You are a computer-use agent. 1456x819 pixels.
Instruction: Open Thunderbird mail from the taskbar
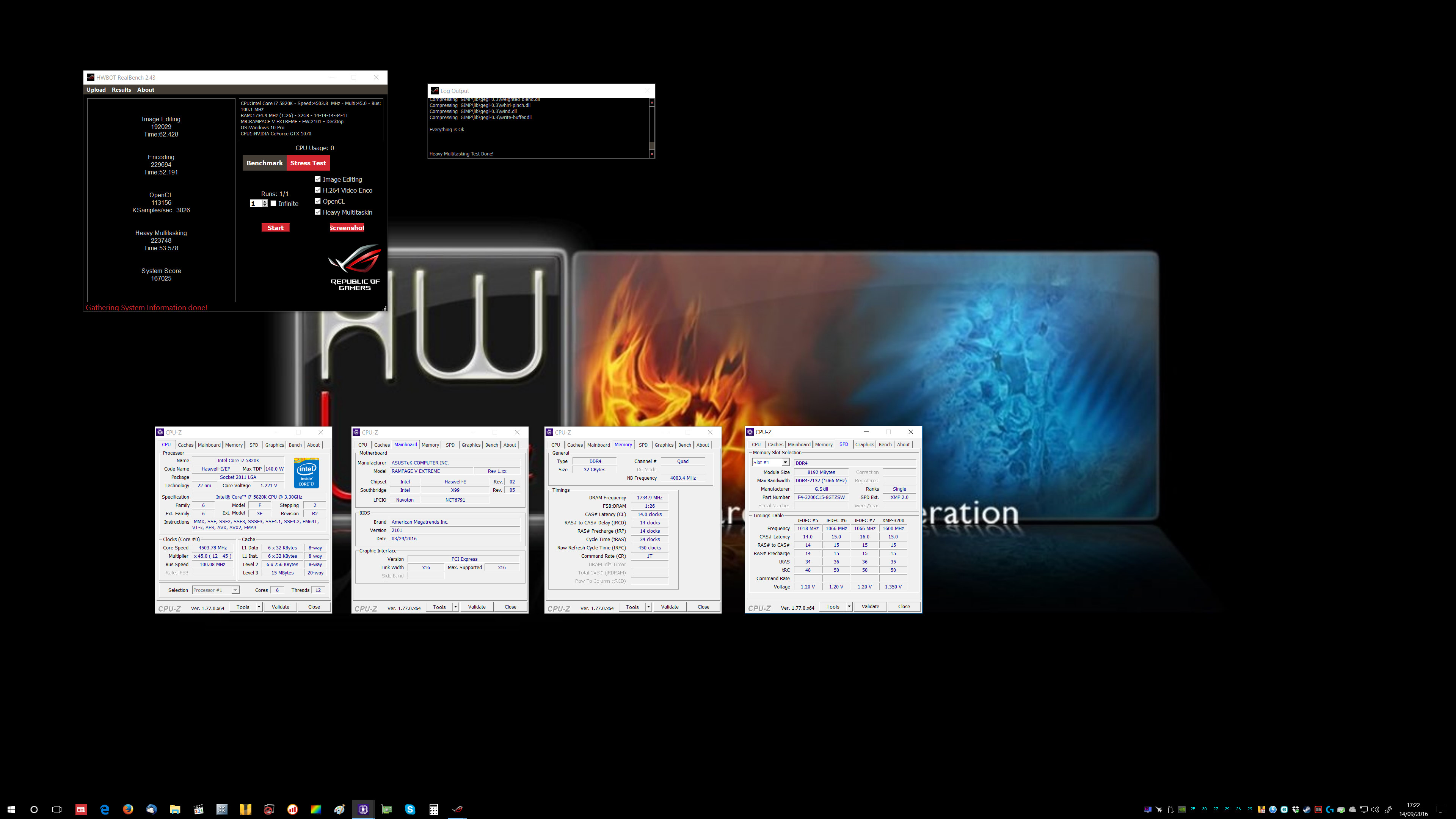tap(151, 810)
